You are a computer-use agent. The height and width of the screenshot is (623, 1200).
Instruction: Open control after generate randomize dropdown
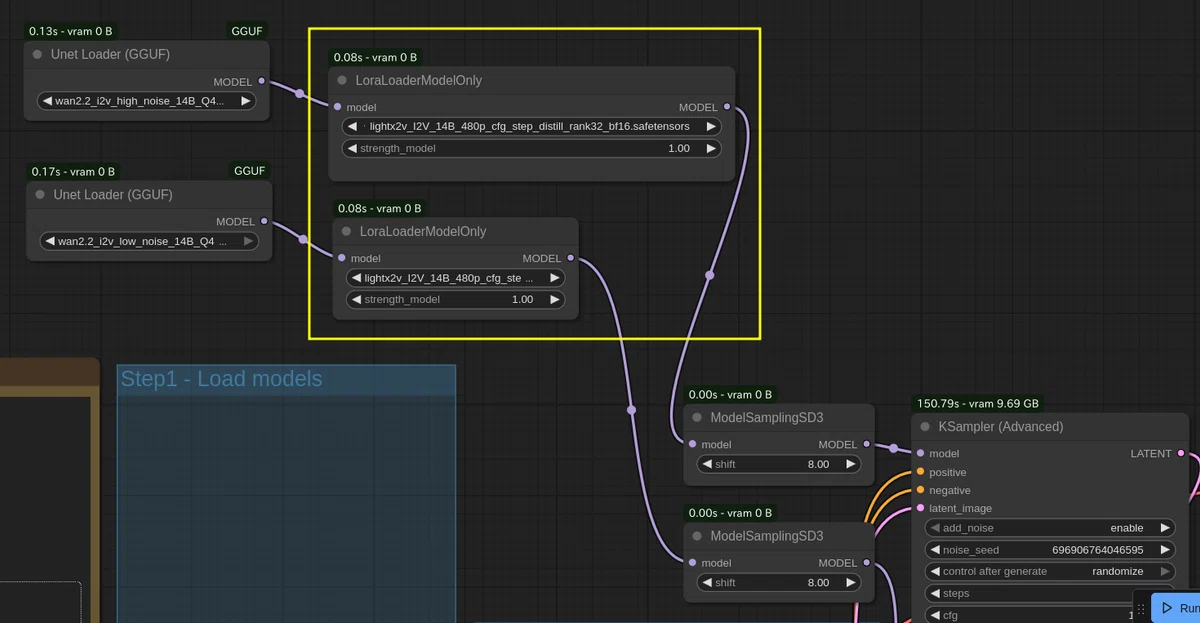pos(1050,571)
